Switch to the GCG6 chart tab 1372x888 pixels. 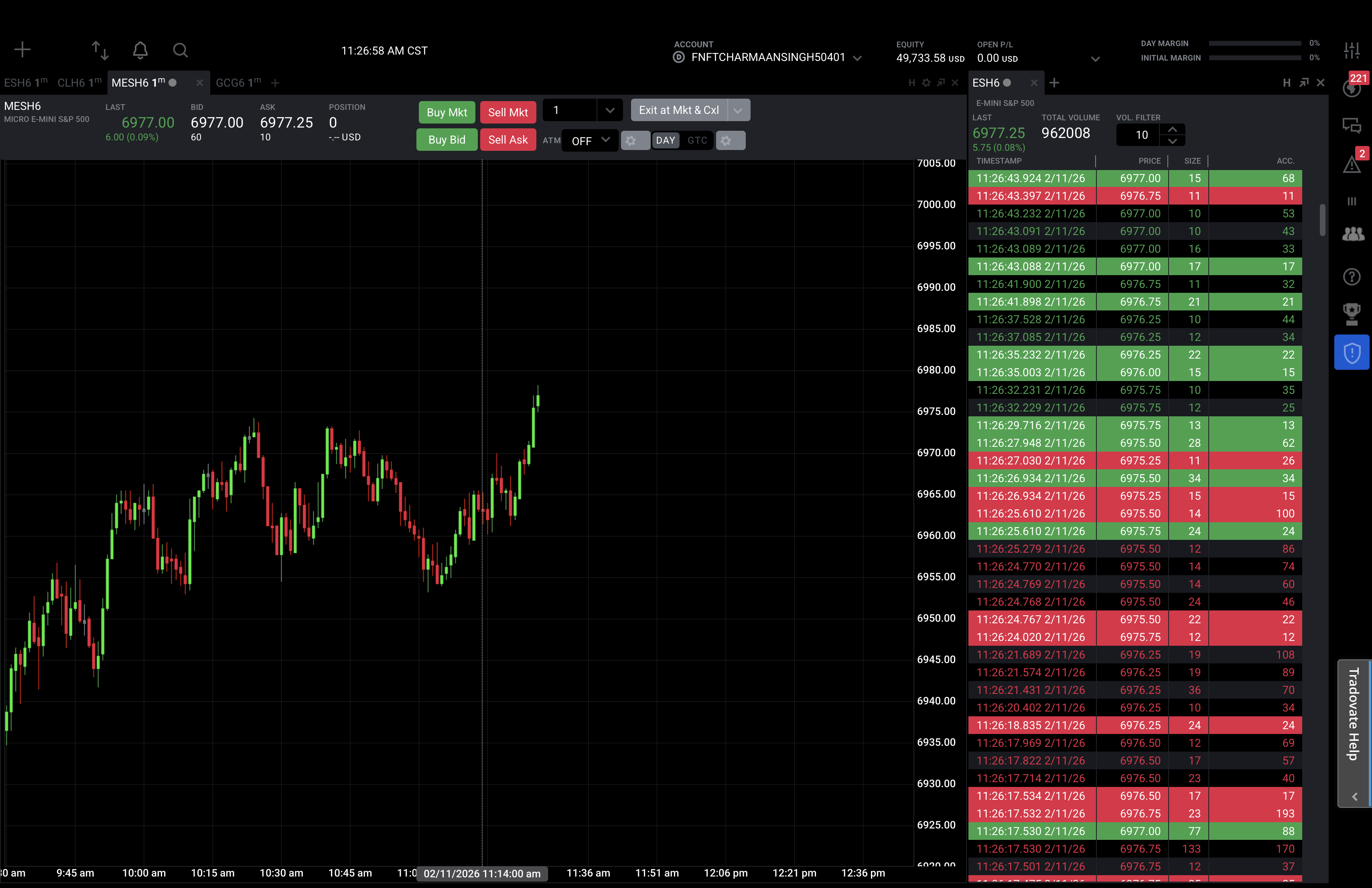pyautogui.click(x=237, y=83)
